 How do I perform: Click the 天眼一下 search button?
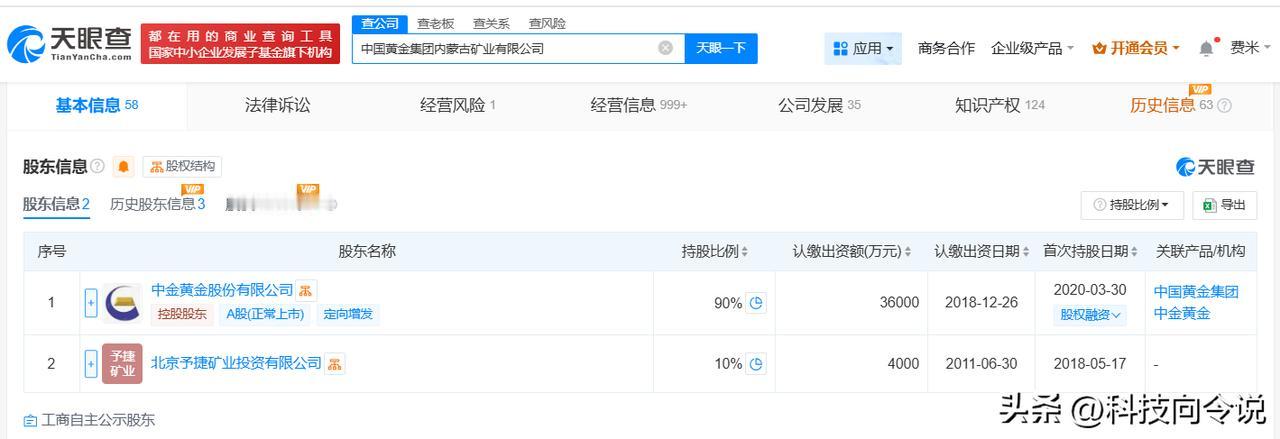click(x=721, y=48)
